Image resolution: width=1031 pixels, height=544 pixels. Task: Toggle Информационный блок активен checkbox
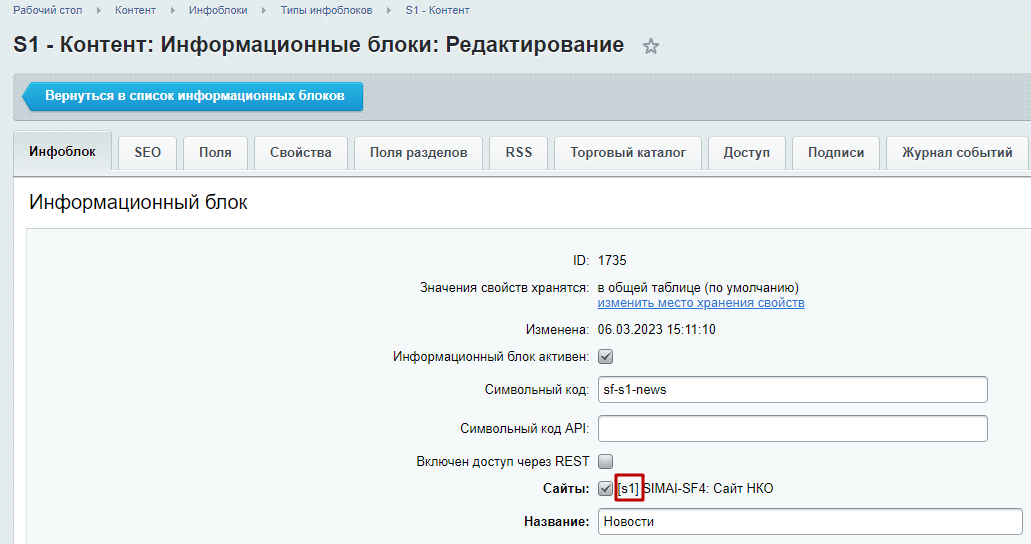click(x=605, y=356)
